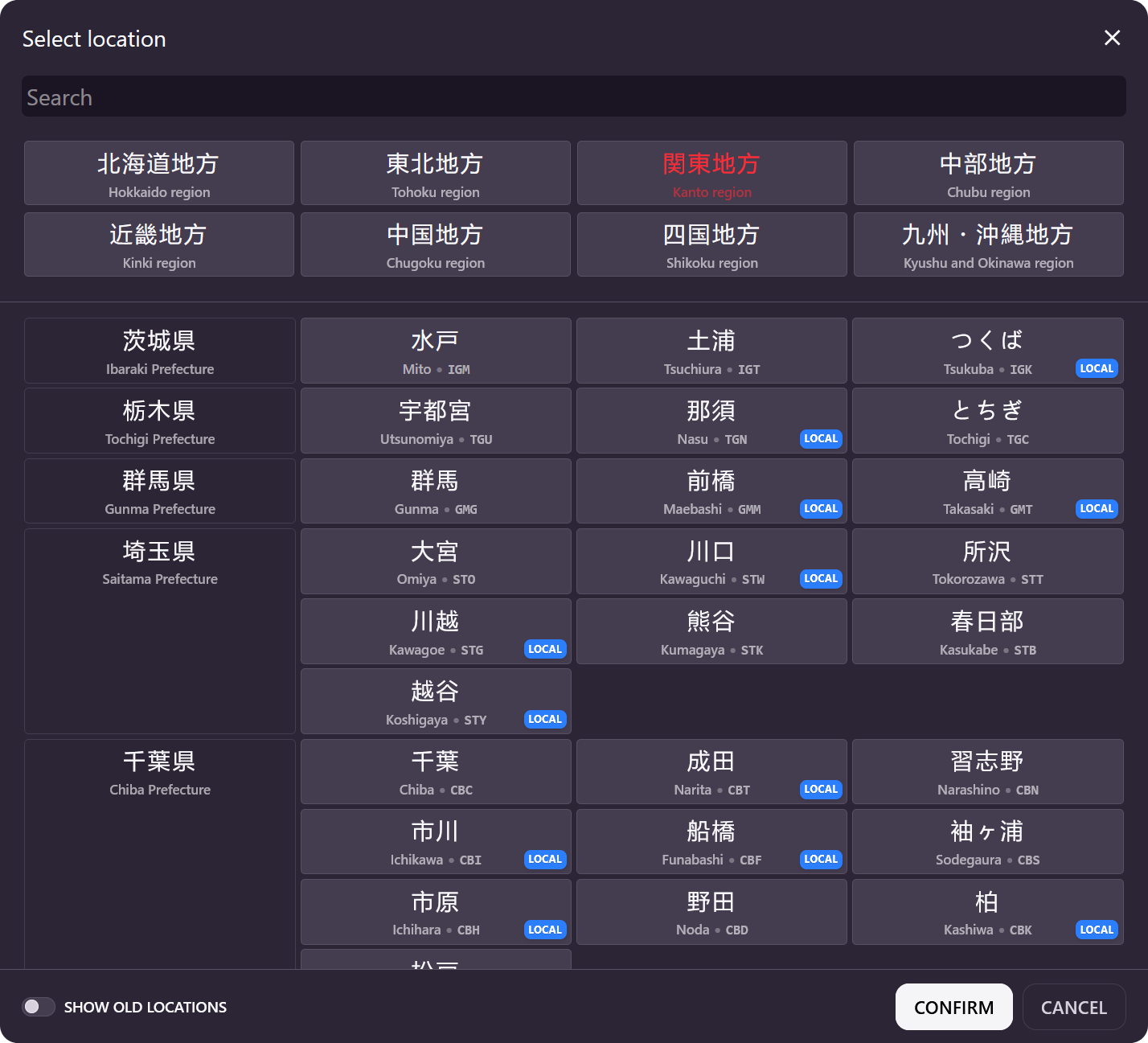Click the location Search field
The width and height of the screenshot is (1148, 1043).
(573, 97)
